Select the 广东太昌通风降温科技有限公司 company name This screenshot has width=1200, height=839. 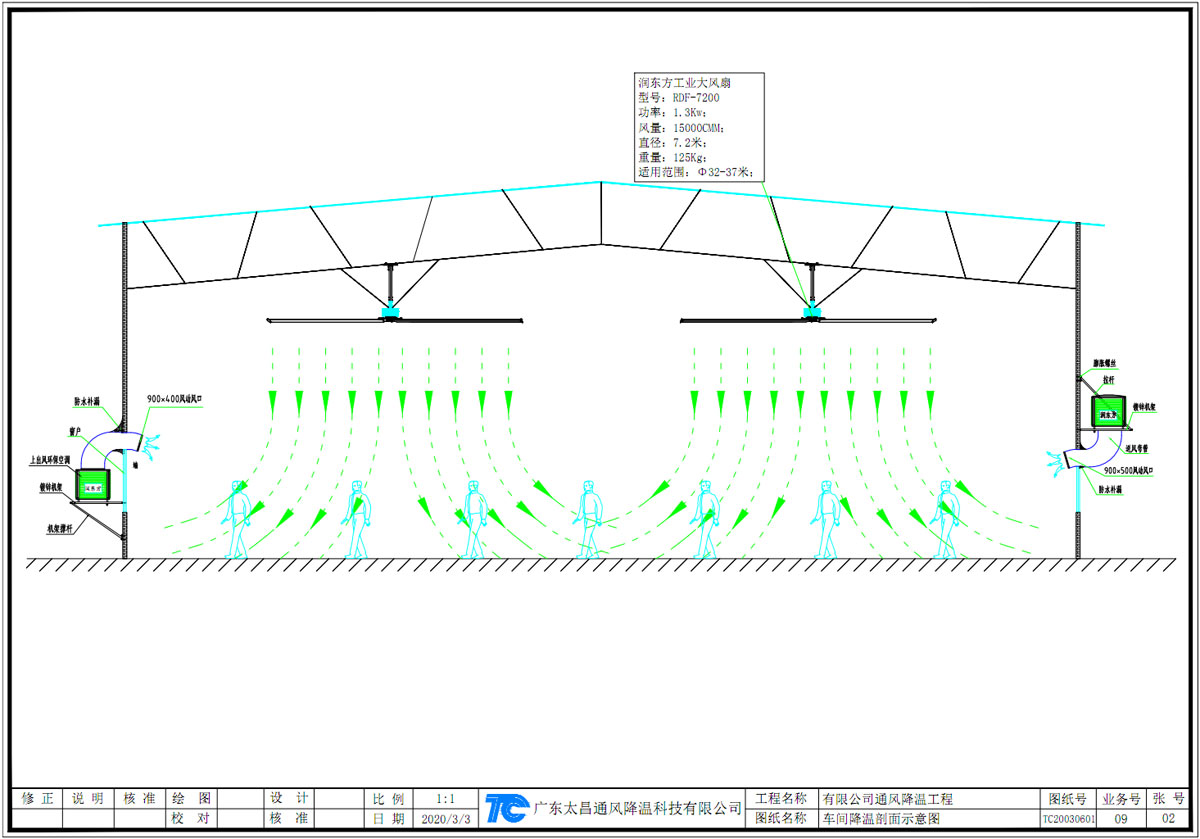pyautogui.click(x=638, y=808)
